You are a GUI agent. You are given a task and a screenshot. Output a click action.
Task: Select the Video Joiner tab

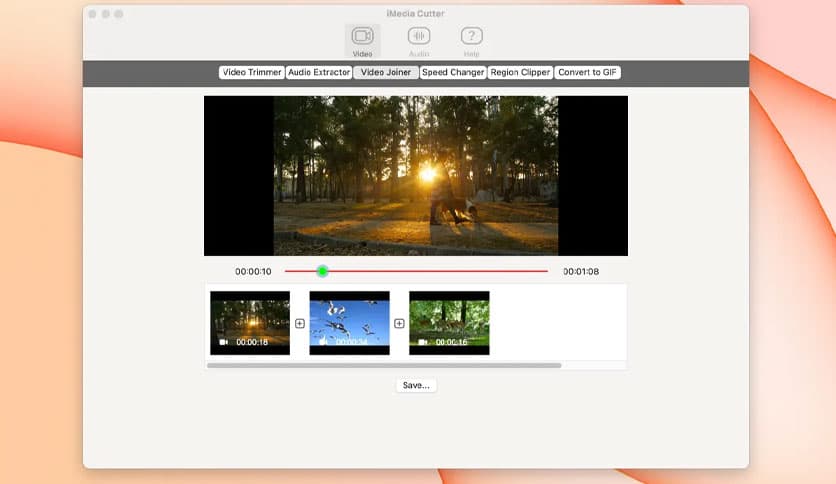click(385, 72)
